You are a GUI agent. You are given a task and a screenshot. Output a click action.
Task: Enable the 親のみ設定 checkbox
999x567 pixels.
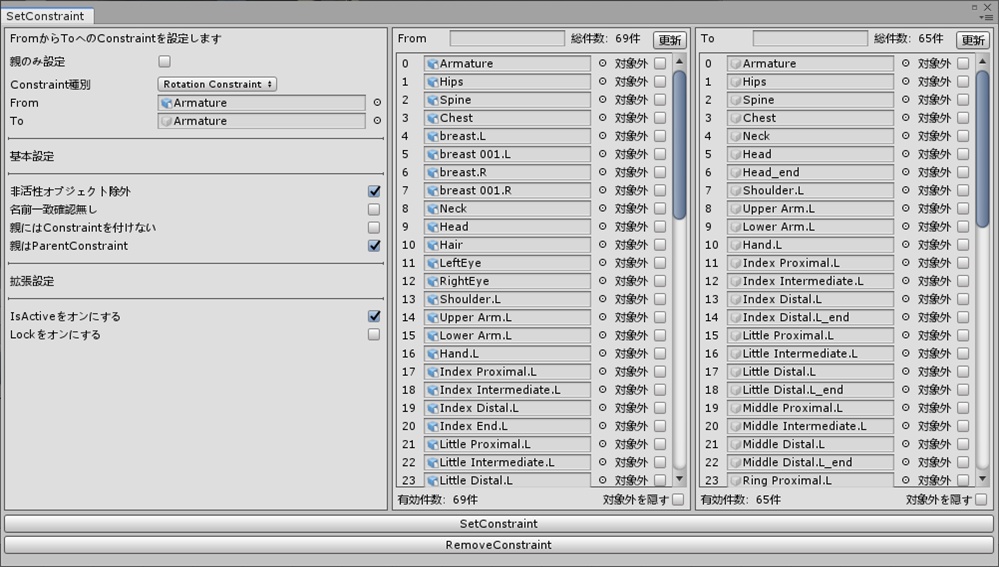tap(164, 62)
